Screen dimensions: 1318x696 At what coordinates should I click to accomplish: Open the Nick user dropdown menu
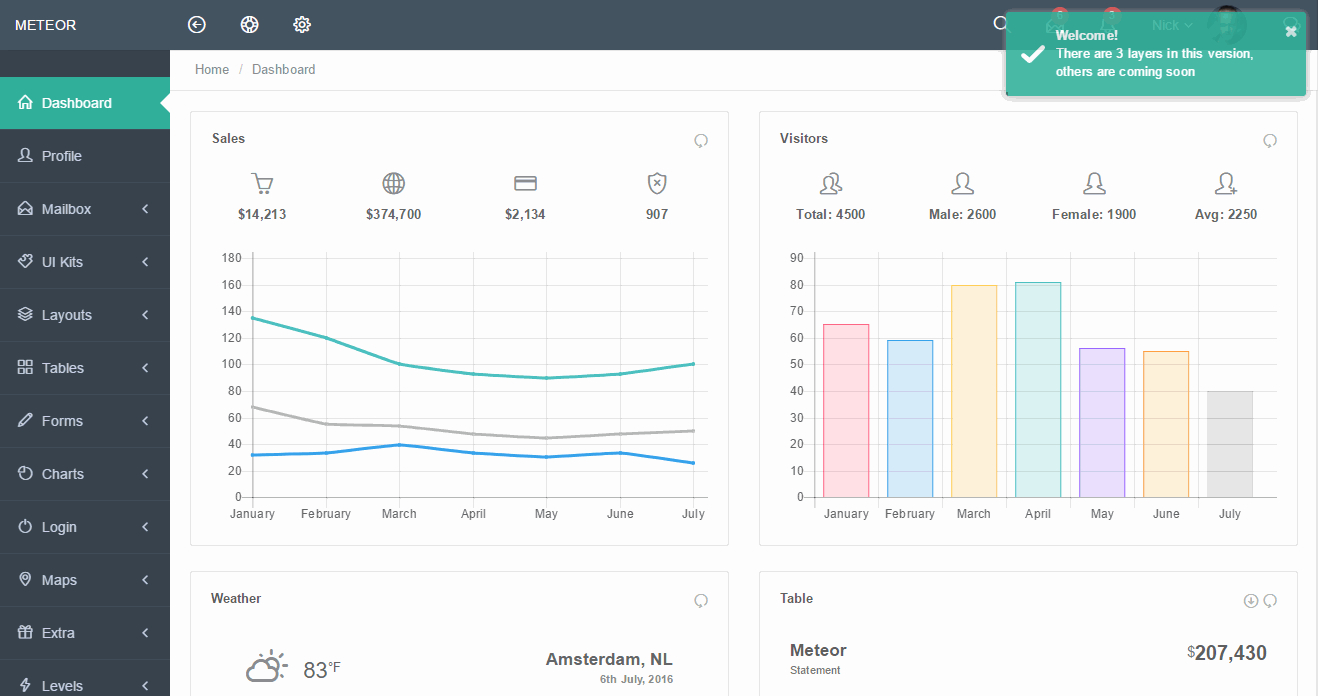(x=1171, y=24)
